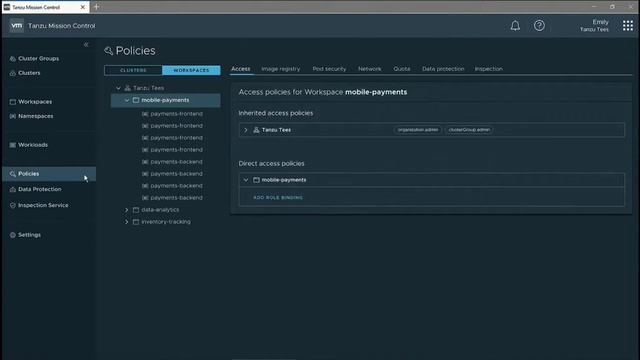Open the Quota policy tab

pos(402,69)
